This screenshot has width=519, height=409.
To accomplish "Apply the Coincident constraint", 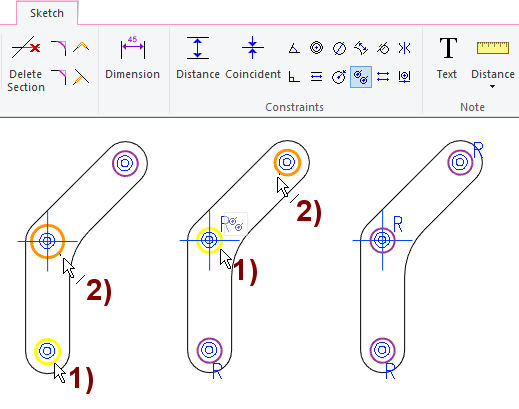I will coord(253,58).
